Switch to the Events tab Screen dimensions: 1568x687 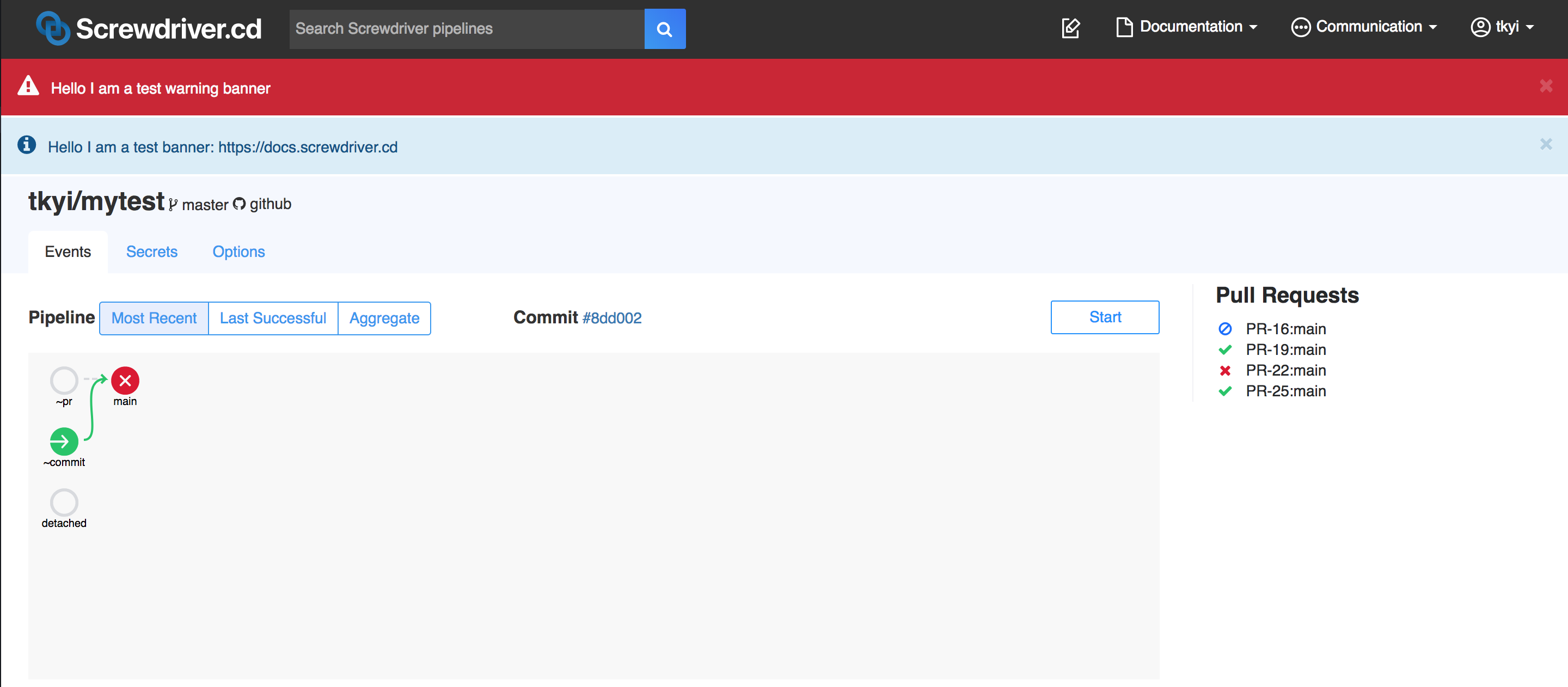coord(68,252)
